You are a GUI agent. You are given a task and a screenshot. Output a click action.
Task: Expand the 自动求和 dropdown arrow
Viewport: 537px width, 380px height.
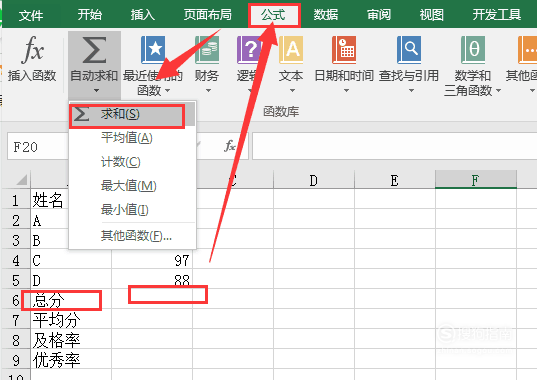click(96, 91)
